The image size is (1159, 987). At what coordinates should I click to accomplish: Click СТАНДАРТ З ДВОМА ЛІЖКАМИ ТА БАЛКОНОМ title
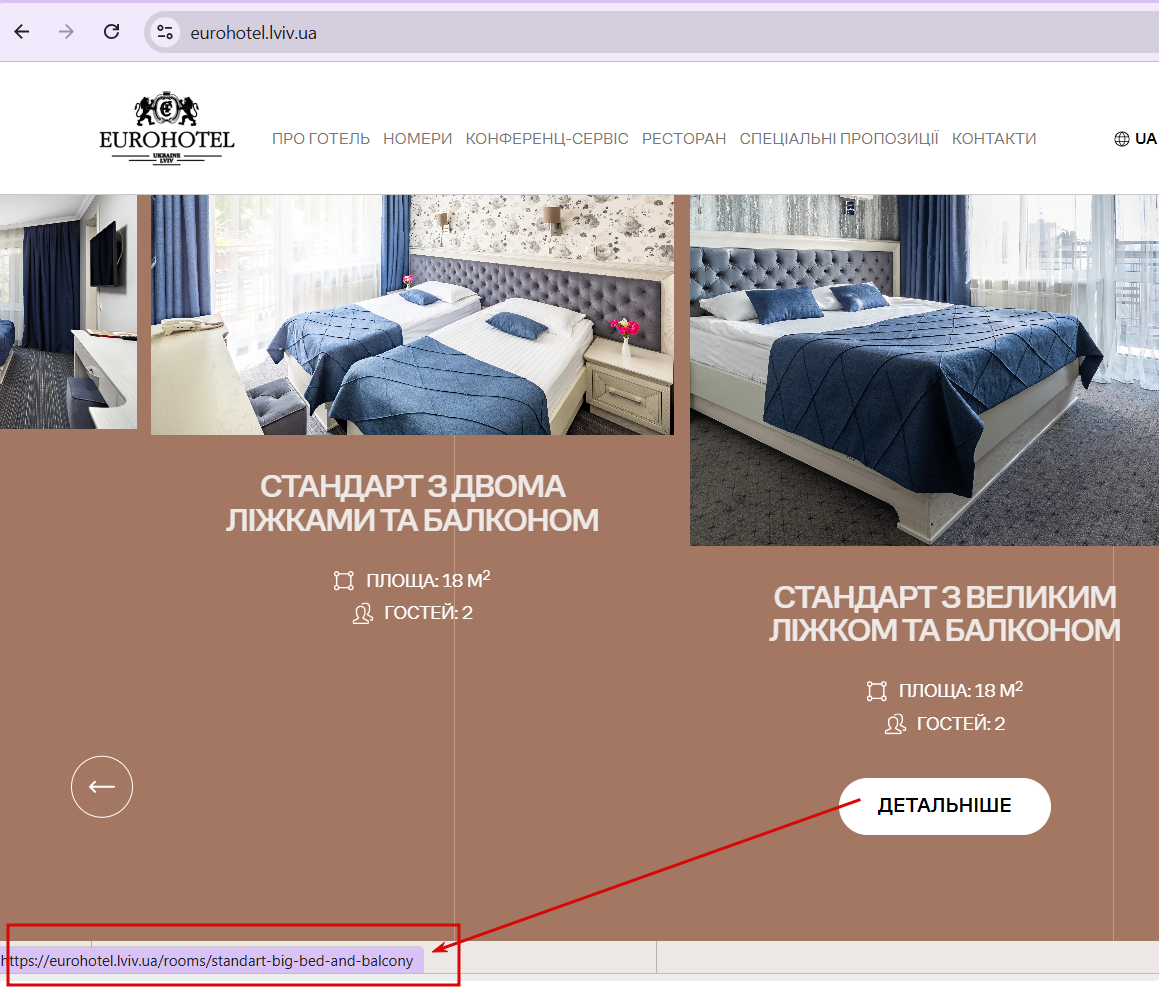coord(412,503)
